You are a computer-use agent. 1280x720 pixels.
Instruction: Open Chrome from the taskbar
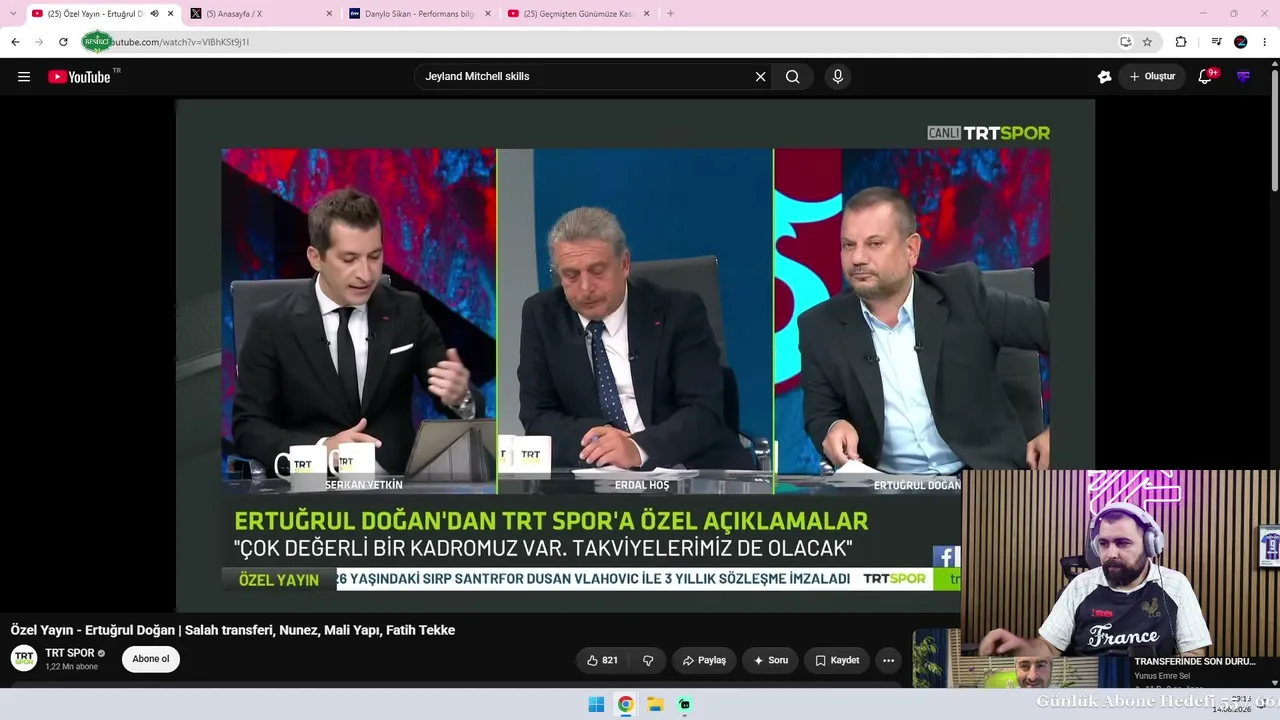point(625,704)
